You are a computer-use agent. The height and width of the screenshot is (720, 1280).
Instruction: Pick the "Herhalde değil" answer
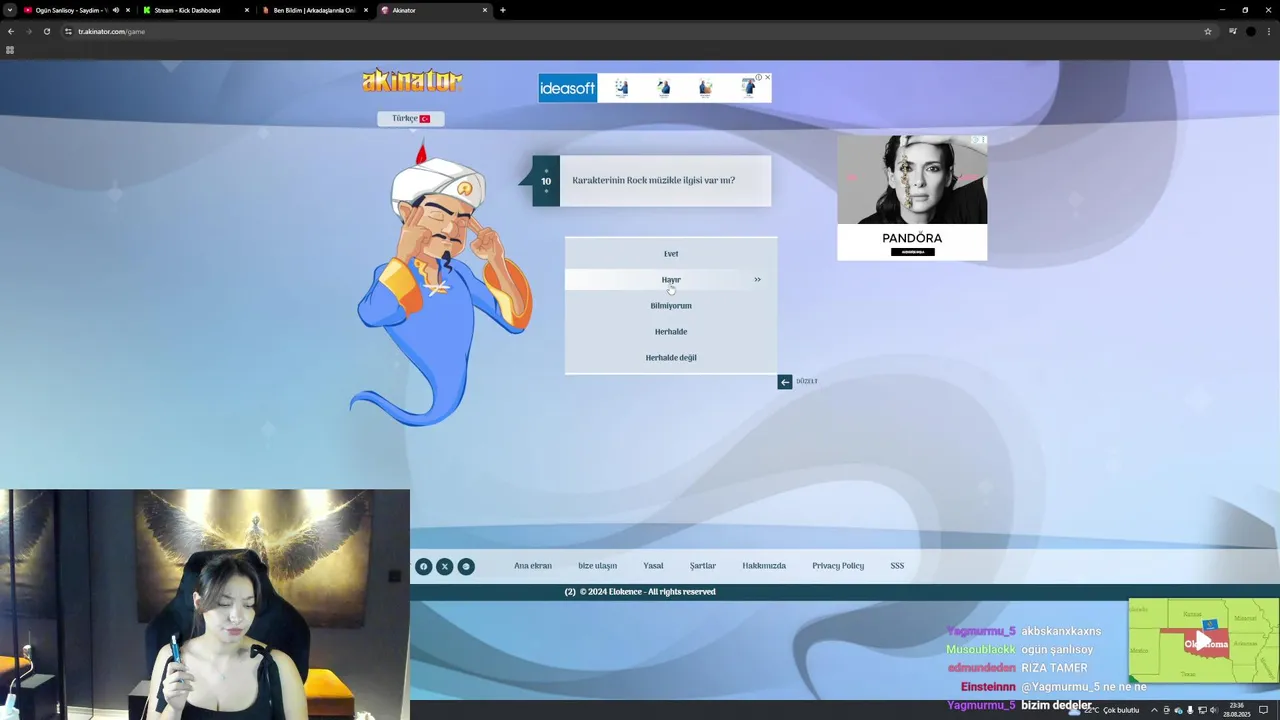(x=671, y=358)
